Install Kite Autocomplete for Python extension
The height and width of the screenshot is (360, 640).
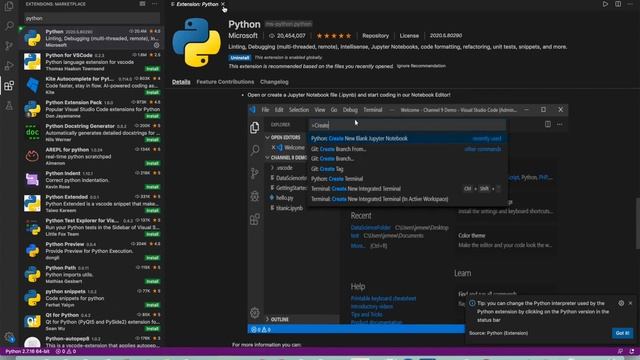[x=152, y=92]
